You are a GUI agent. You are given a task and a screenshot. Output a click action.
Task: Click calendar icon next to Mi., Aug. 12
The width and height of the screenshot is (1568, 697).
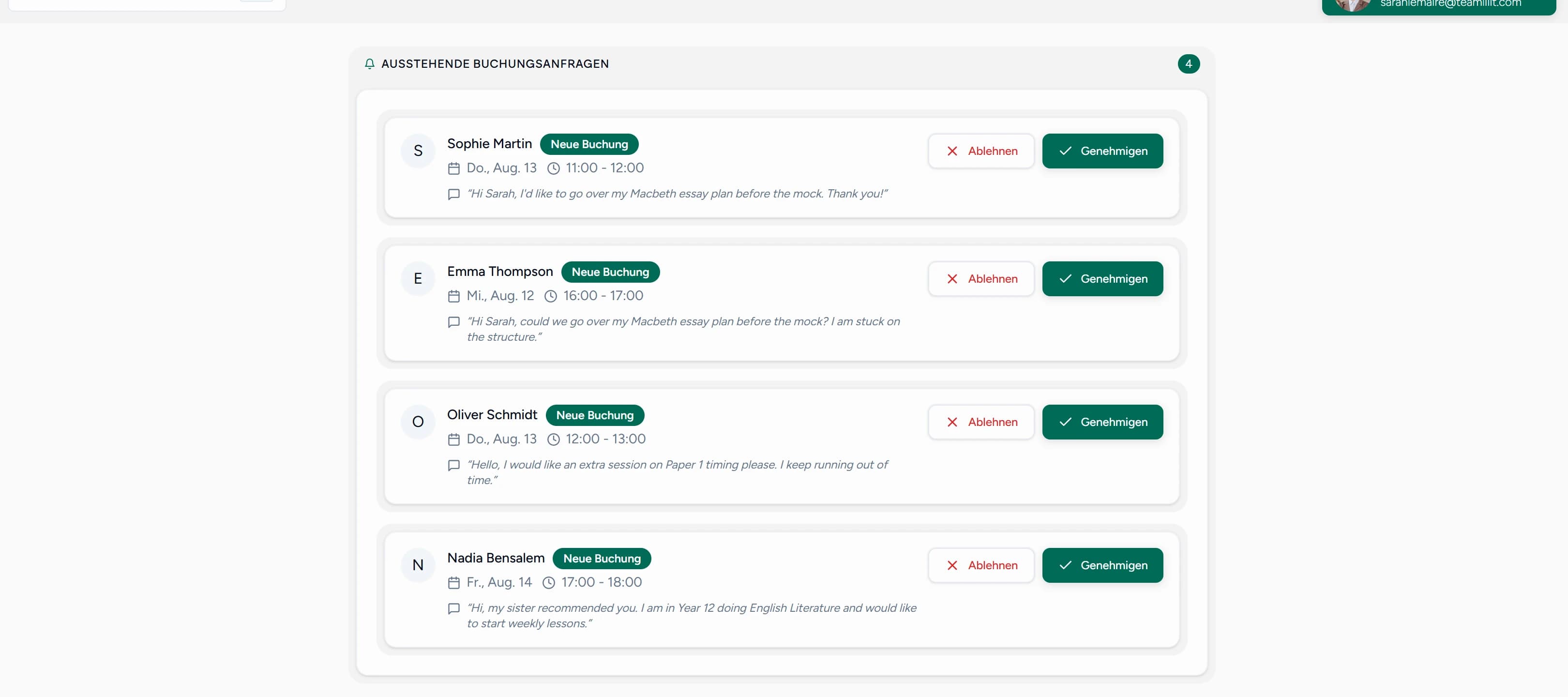453,296
